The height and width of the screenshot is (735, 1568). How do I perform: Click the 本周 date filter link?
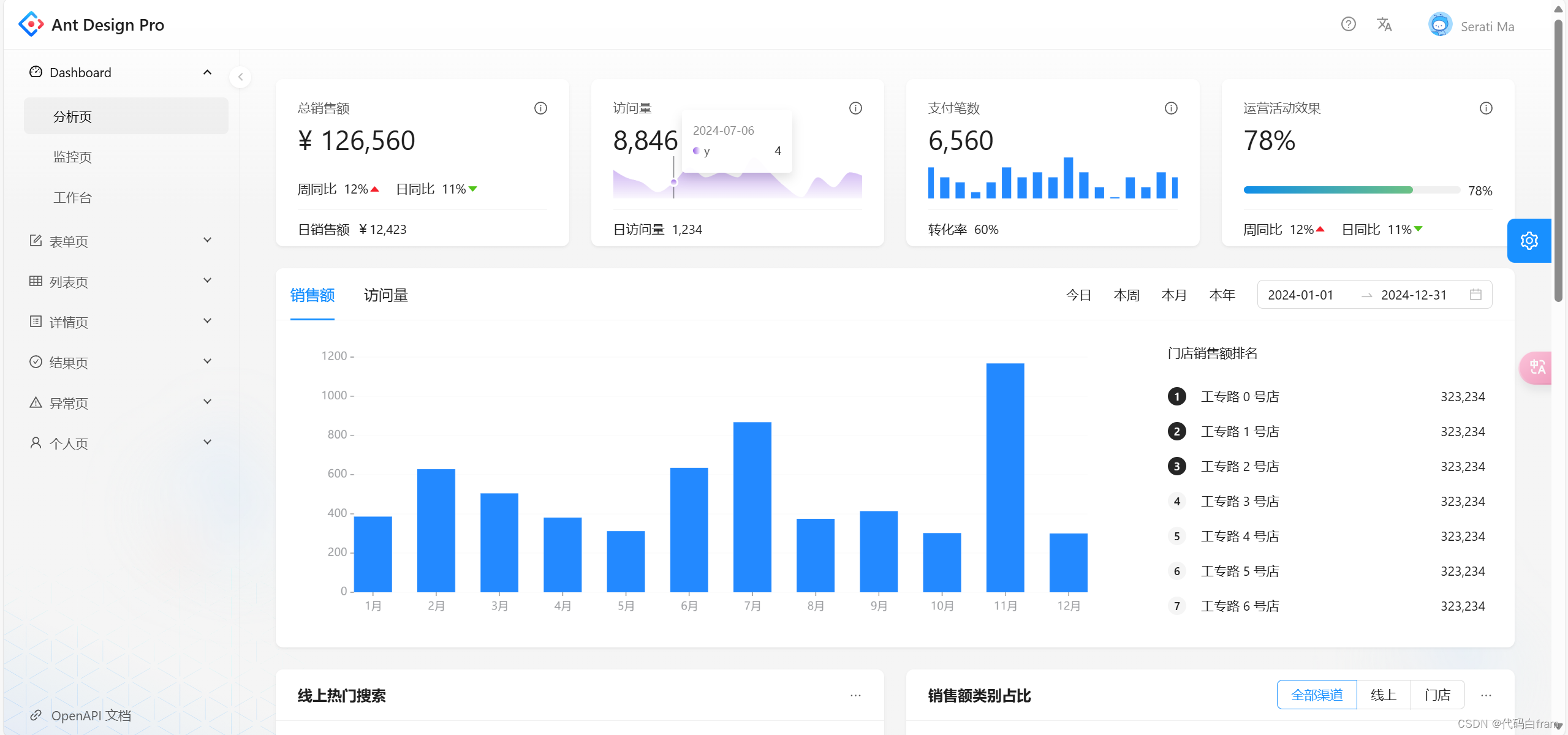1126,295
